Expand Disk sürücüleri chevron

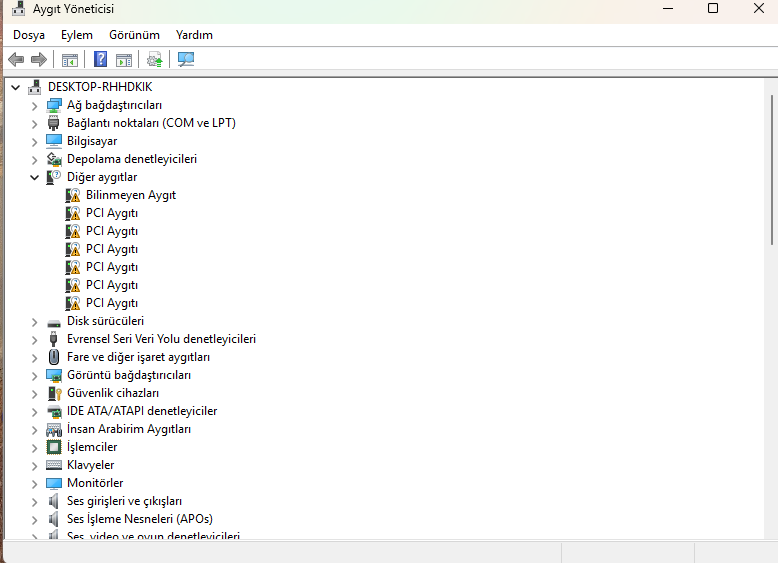point(34,322)
